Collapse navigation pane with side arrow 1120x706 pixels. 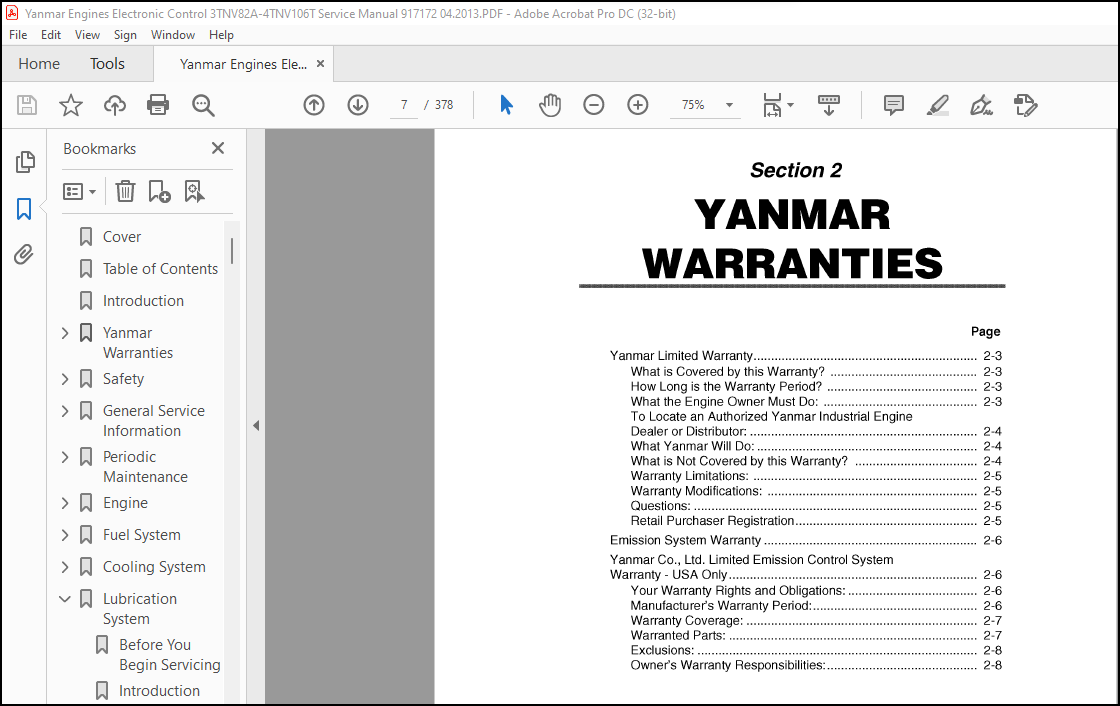coord(256,426)
